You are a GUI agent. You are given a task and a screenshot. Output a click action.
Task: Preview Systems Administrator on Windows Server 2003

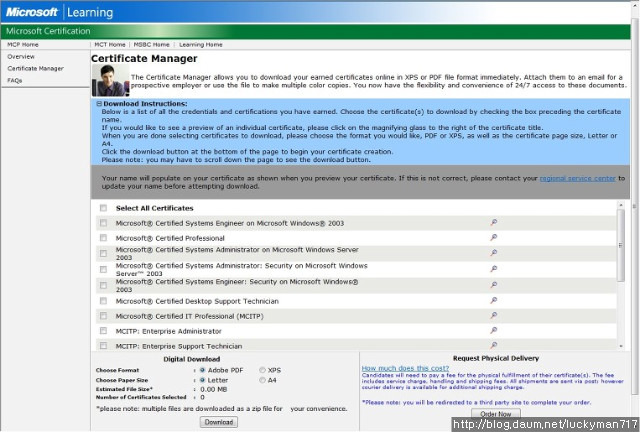493,253
